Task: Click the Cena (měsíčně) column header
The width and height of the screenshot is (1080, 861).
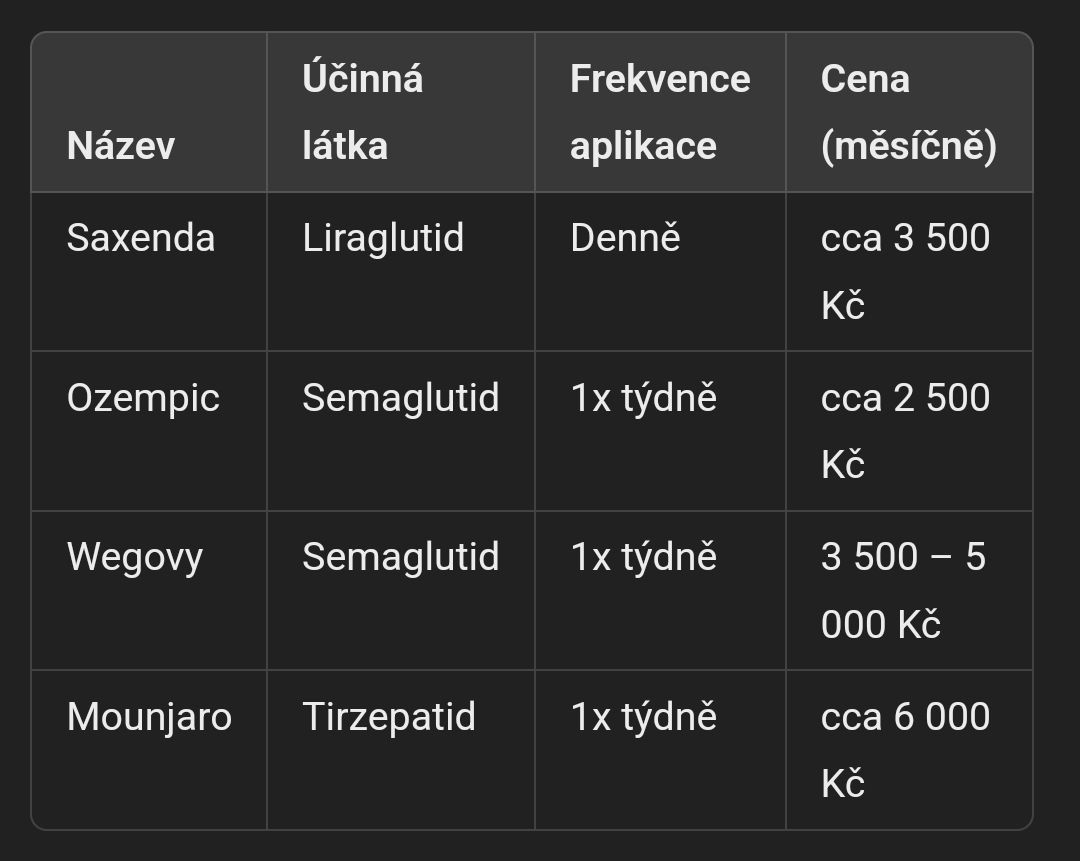Action: [909, 112]
